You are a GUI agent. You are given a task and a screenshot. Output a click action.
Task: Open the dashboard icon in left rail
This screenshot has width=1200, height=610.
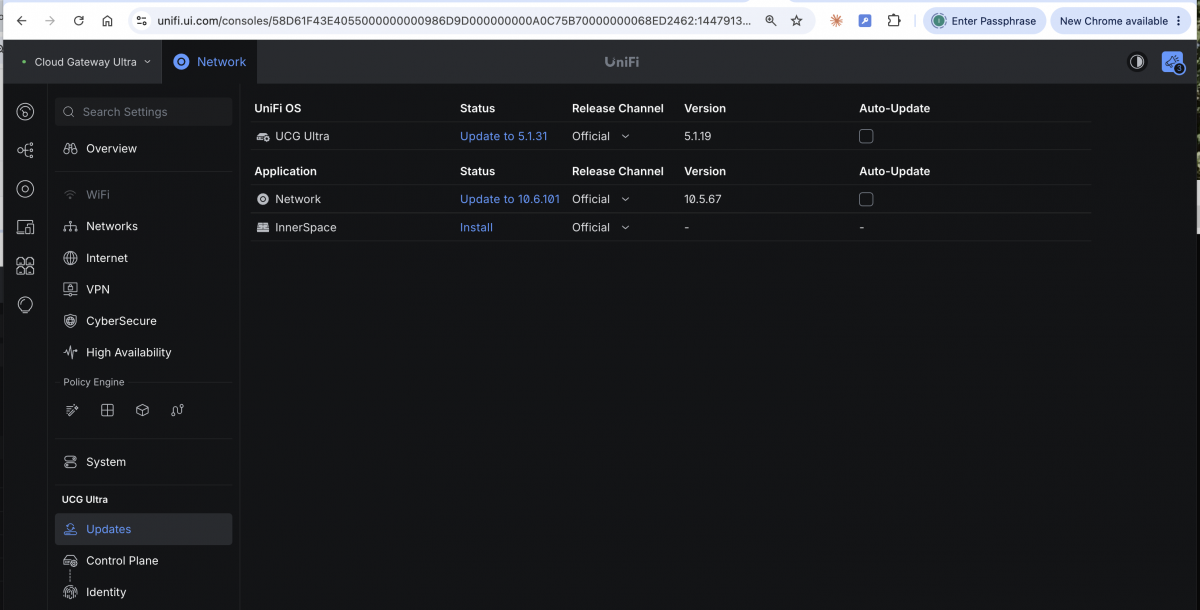click(25, 112)
